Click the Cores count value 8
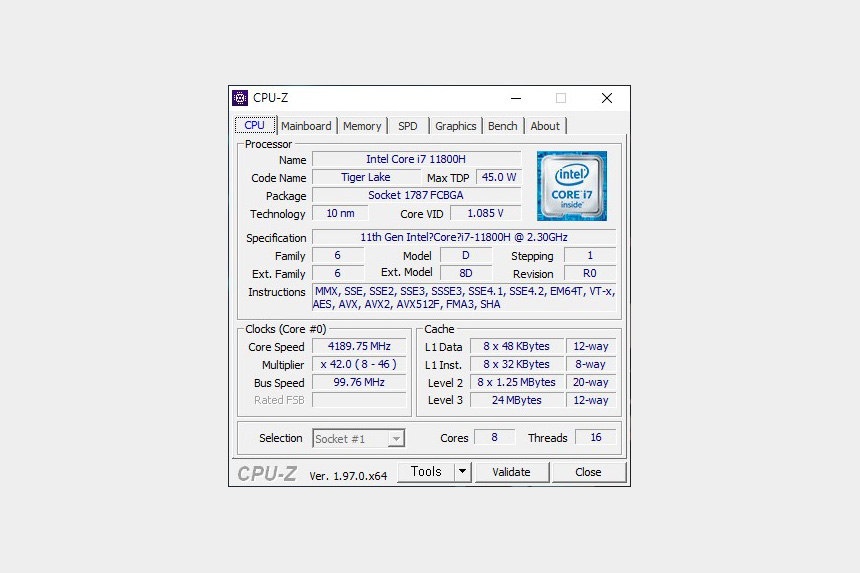 (494, 437)
